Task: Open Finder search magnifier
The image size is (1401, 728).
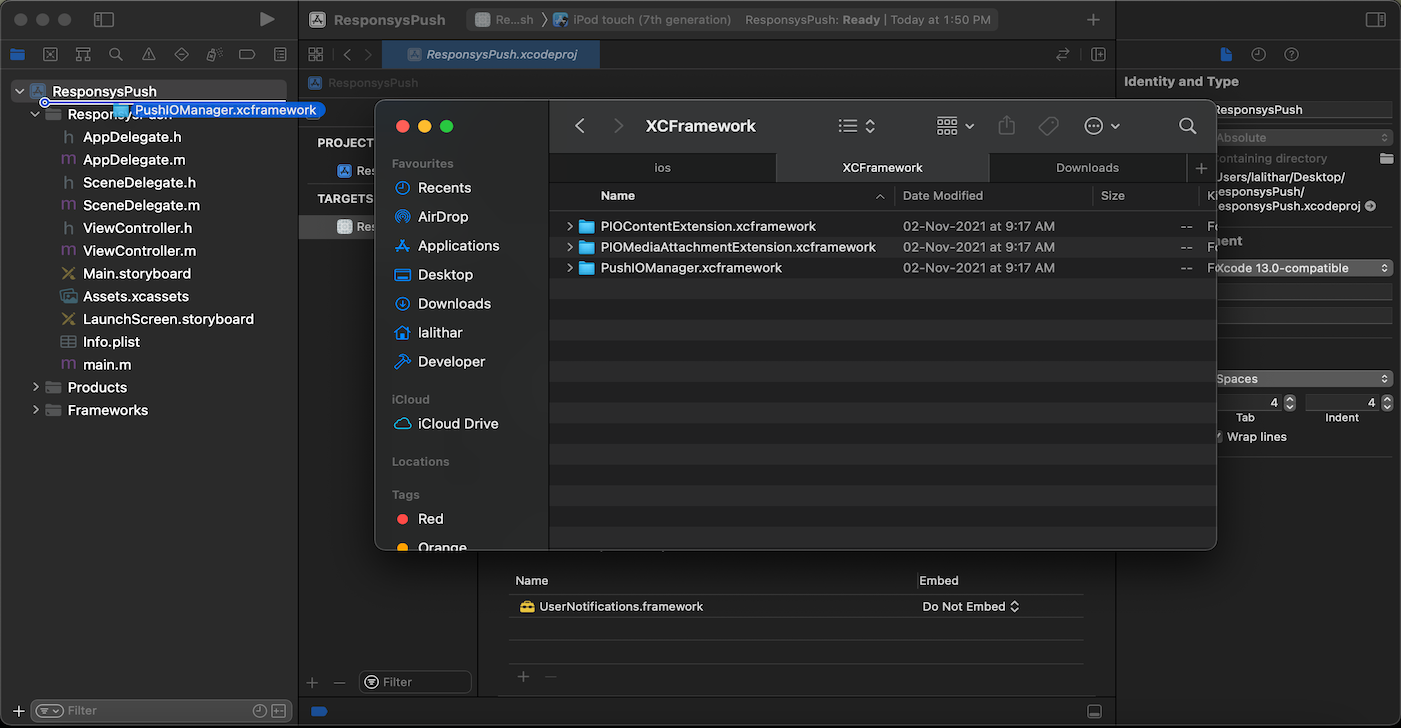Action: 1188,126
